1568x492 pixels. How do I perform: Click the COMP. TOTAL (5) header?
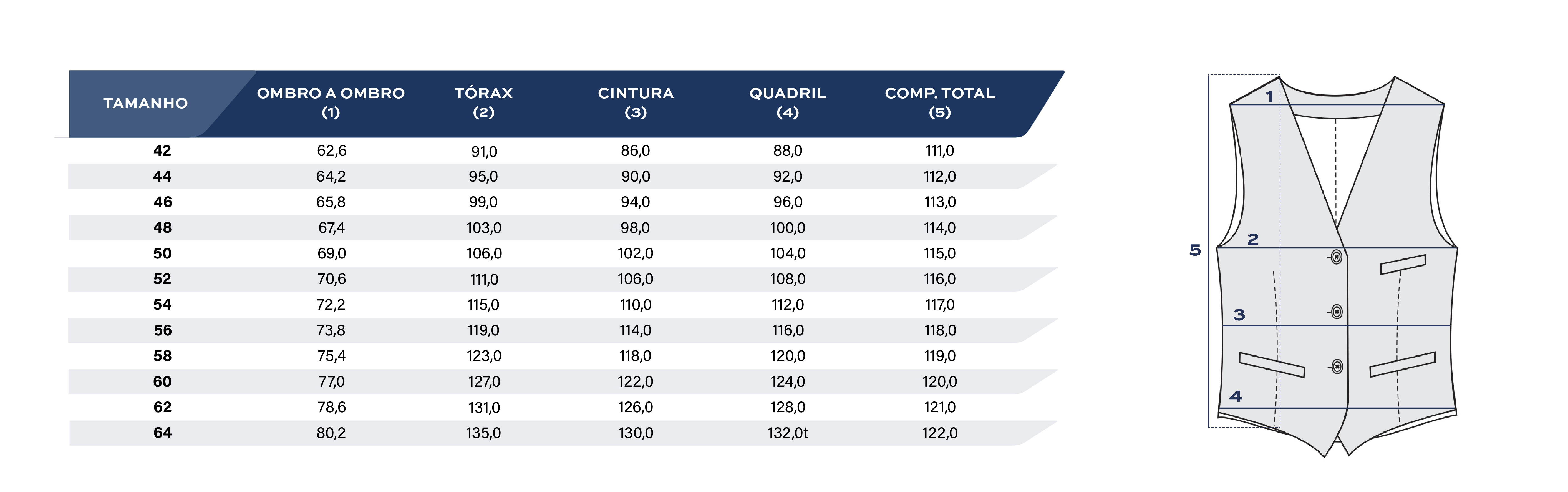pos(940,102)
